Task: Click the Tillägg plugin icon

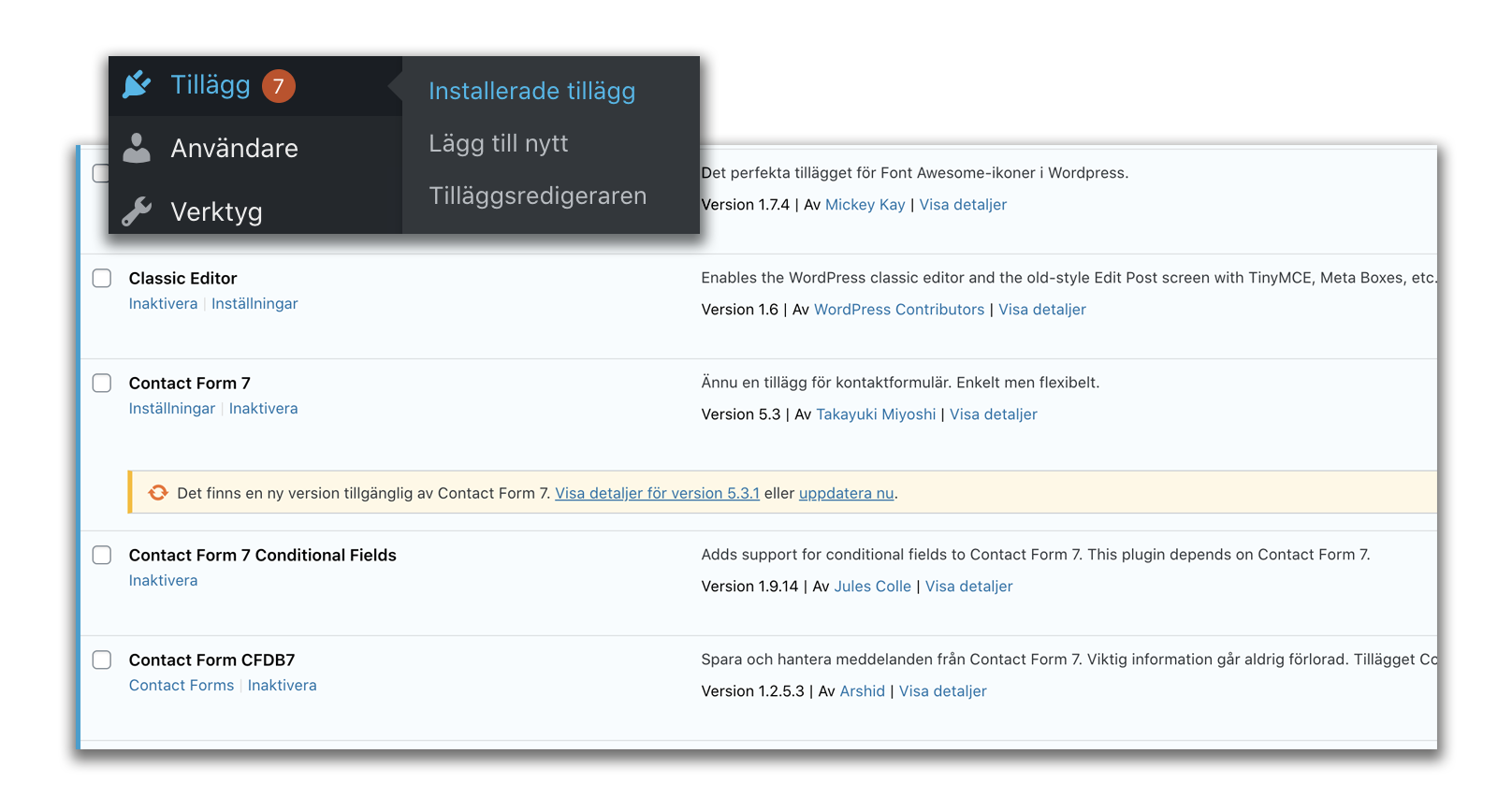Action: point(137,85)
